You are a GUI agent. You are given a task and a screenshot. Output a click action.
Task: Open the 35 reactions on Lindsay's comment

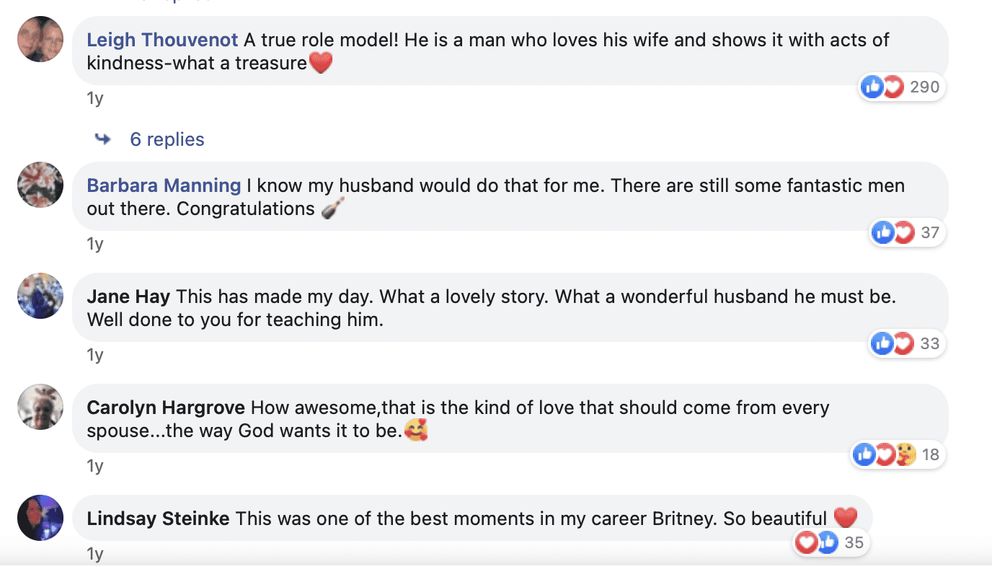[x=831, y=542]
